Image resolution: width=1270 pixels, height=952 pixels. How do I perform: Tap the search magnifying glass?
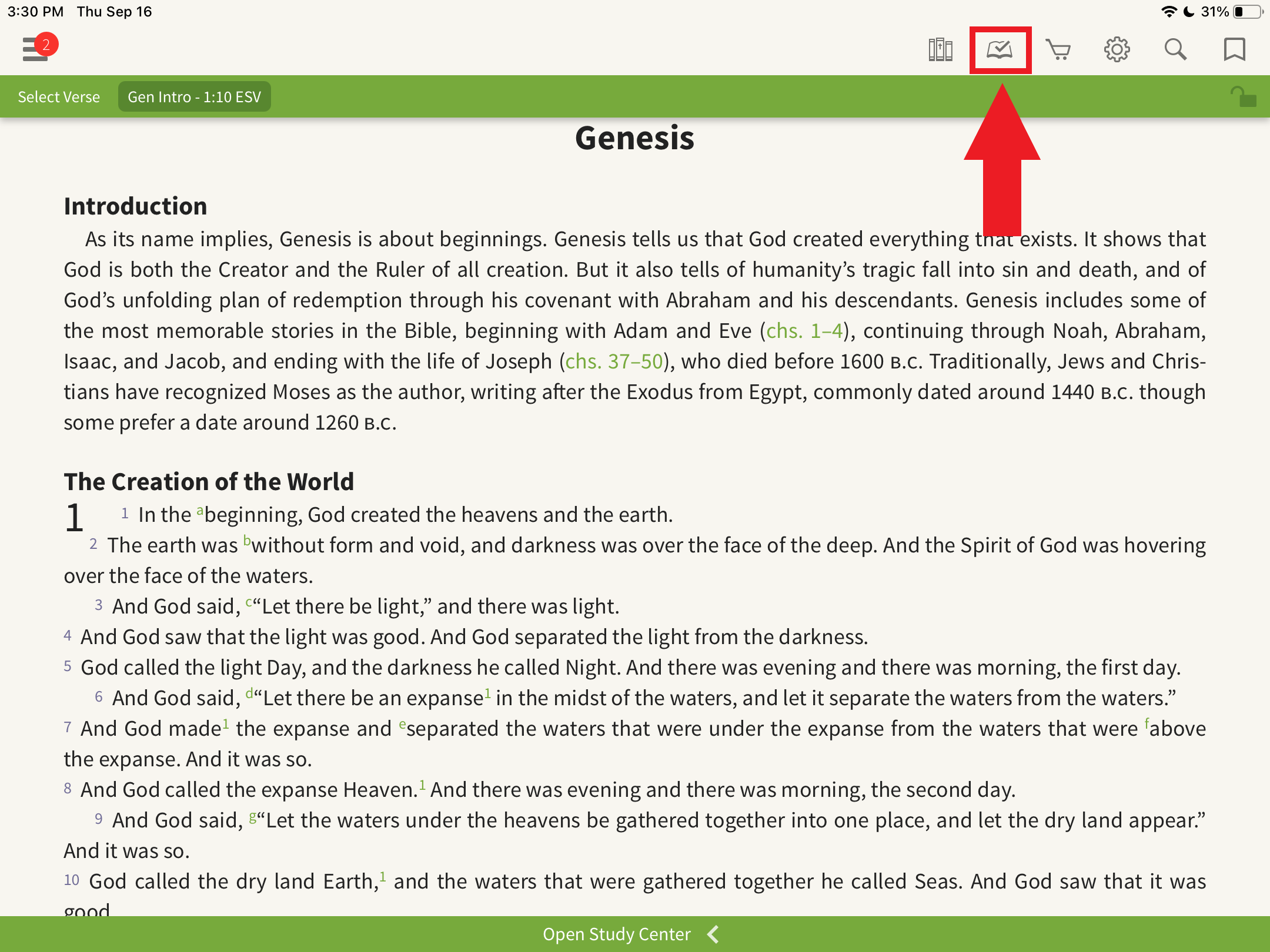1175,50
